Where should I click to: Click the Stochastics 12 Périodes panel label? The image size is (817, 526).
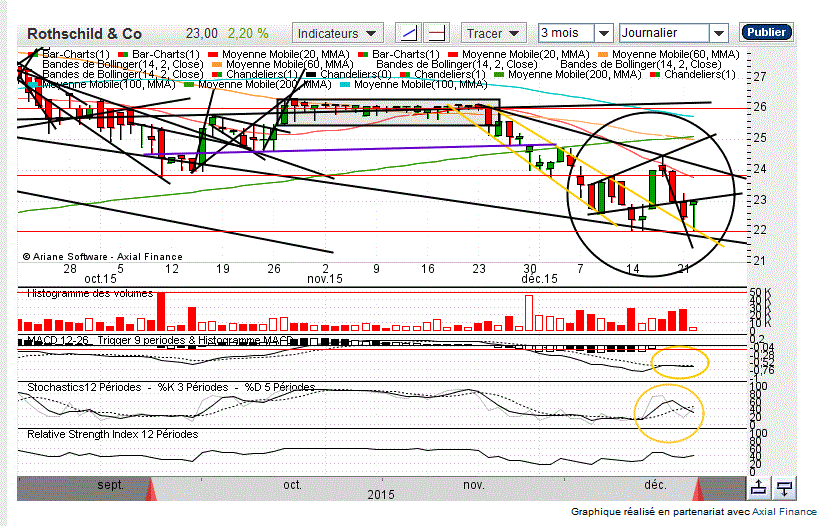[170, 387]
